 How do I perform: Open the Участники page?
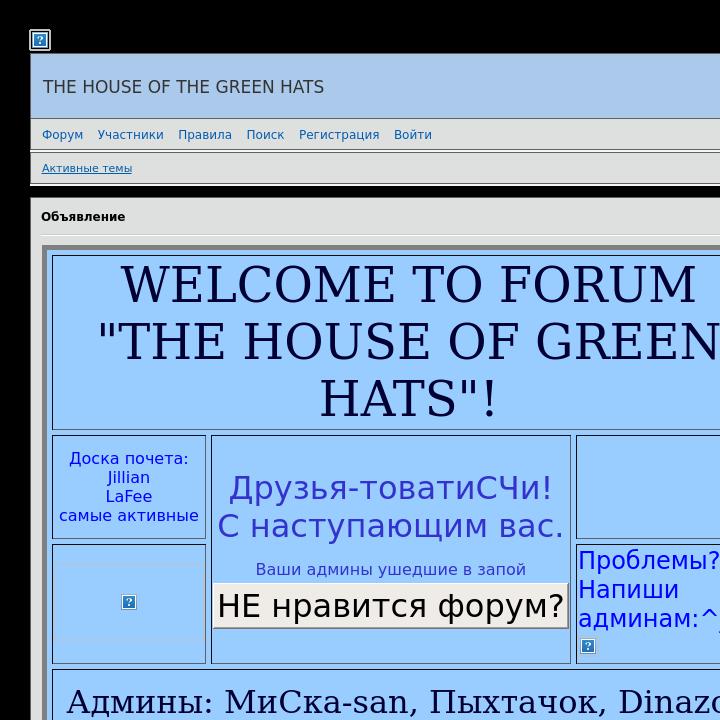click(130, 135)
